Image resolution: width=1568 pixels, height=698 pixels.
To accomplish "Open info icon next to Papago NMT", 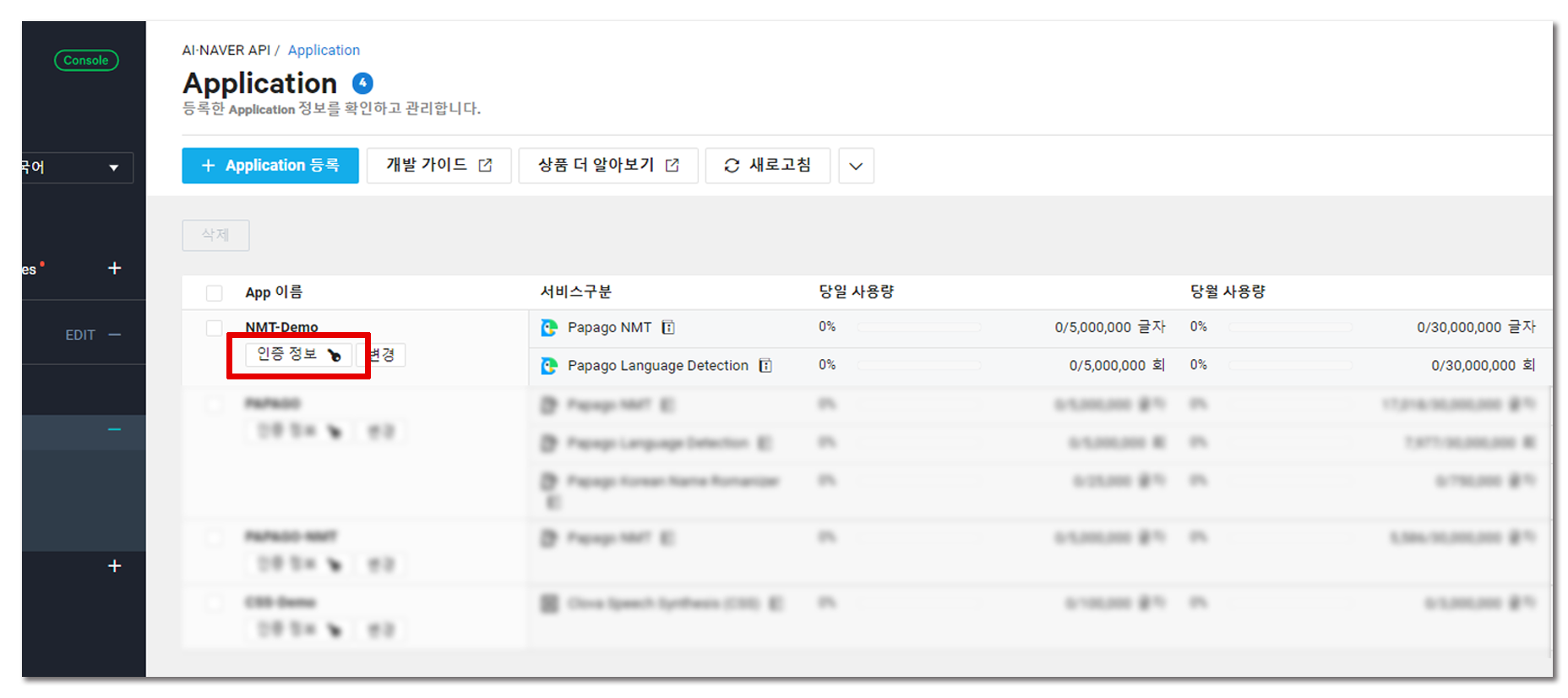I will pyautogui.click(x=668, y=328).
